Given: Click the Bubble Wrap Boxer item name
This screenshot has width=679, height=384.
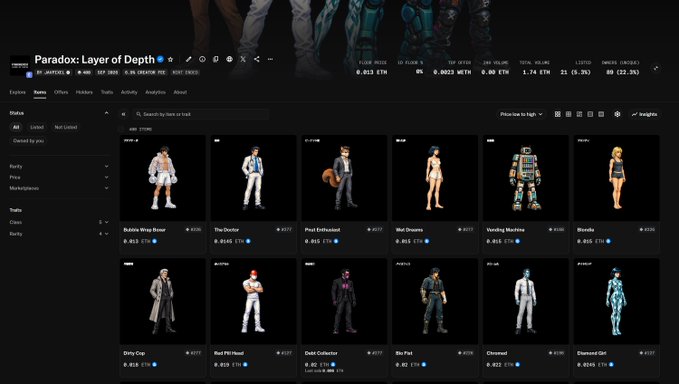Looking at the screenshot, I should pos(145,230).
